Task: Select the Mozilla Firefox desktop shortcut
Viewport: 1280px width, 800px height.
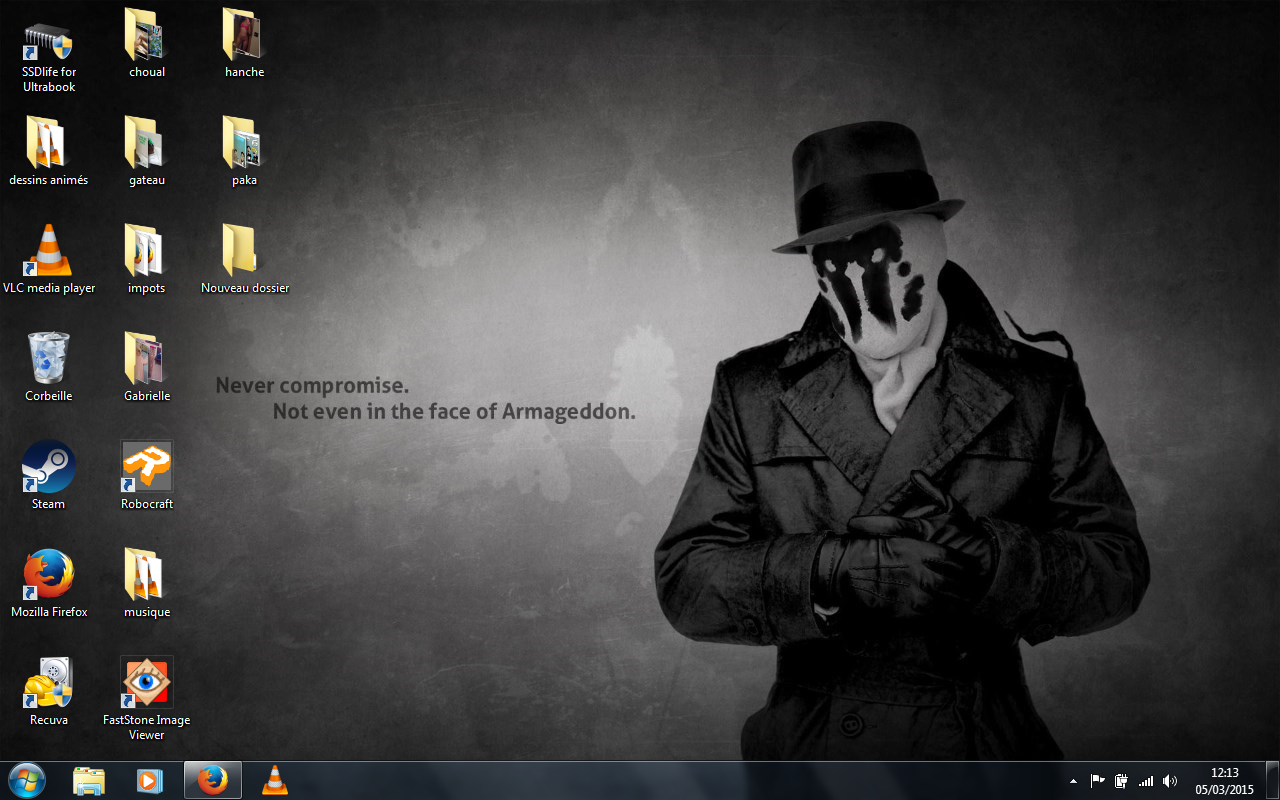Action: click(49, 583)
